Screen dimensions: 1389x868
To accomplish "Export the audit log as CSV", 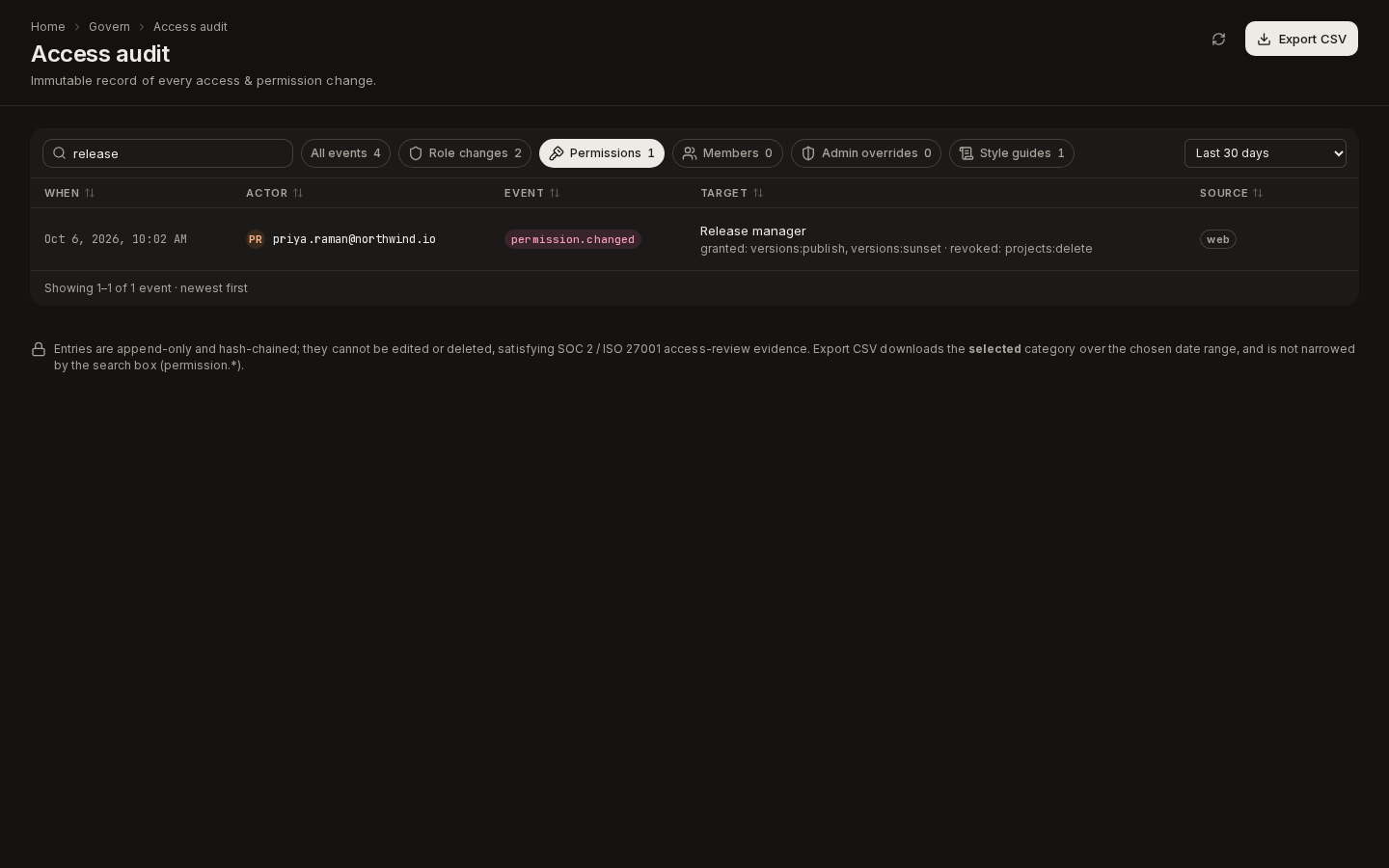I will point(1301,39).
